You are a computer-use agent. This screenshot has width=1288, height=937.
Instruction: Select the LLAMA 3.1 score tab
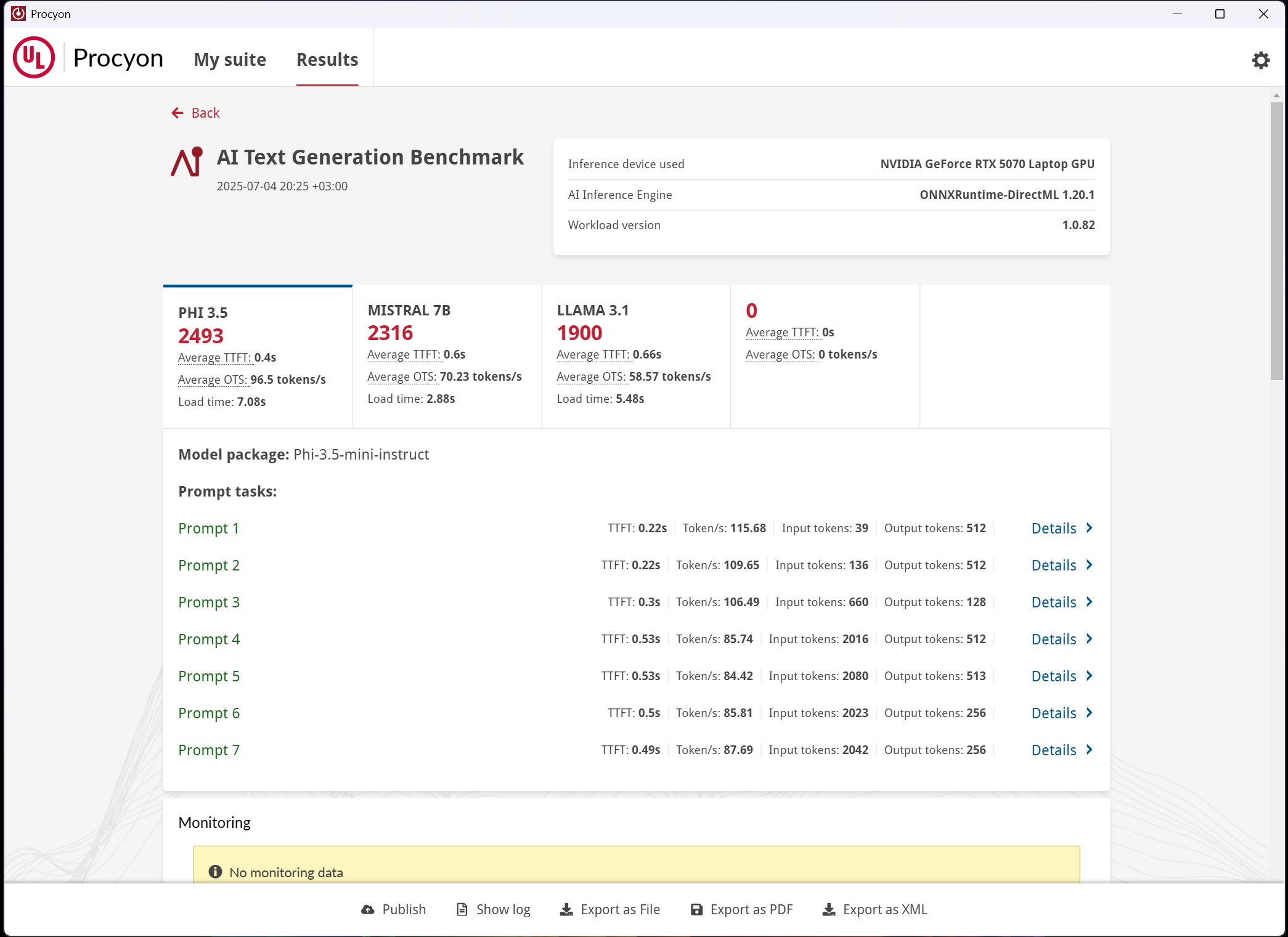(636, 356)
